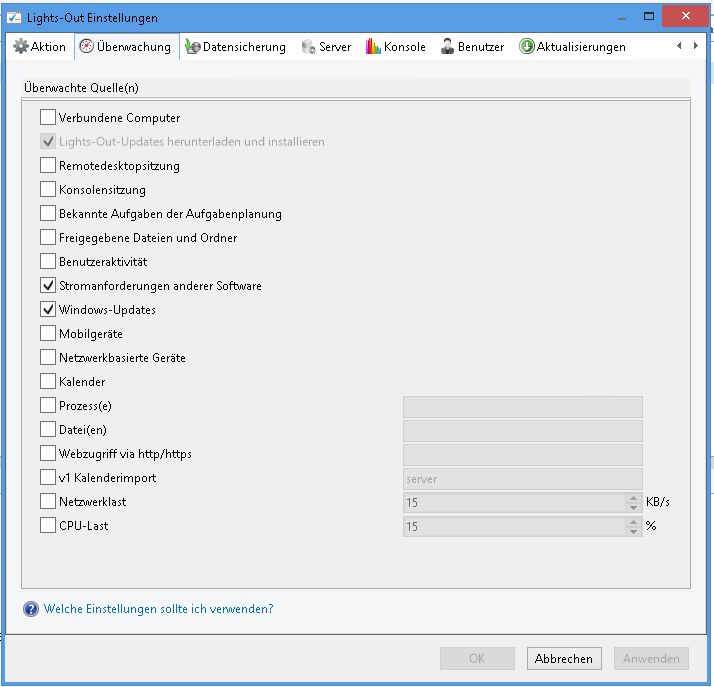Click the Server tab icon

[x=309, y=47]
